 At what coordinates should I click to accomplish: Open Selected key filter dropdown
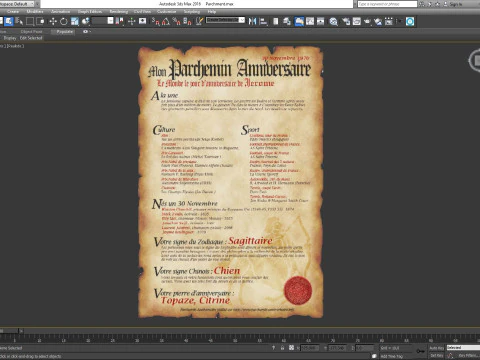pyautogui.click(x=463, y=348)
